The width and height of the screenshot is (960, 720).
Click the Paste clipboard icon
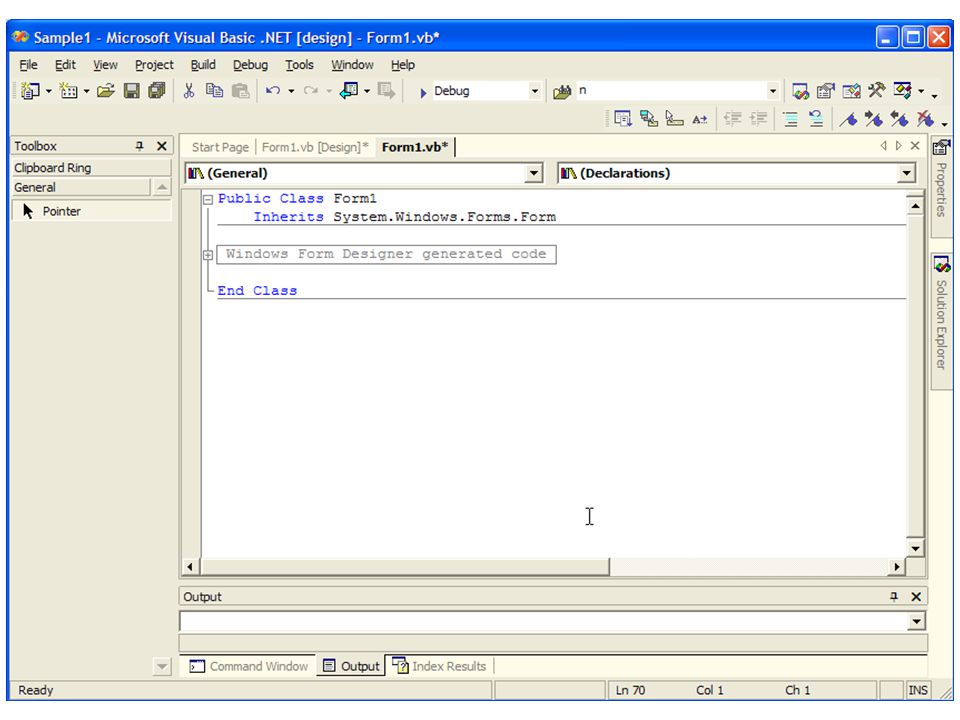(x=241, y=91)
